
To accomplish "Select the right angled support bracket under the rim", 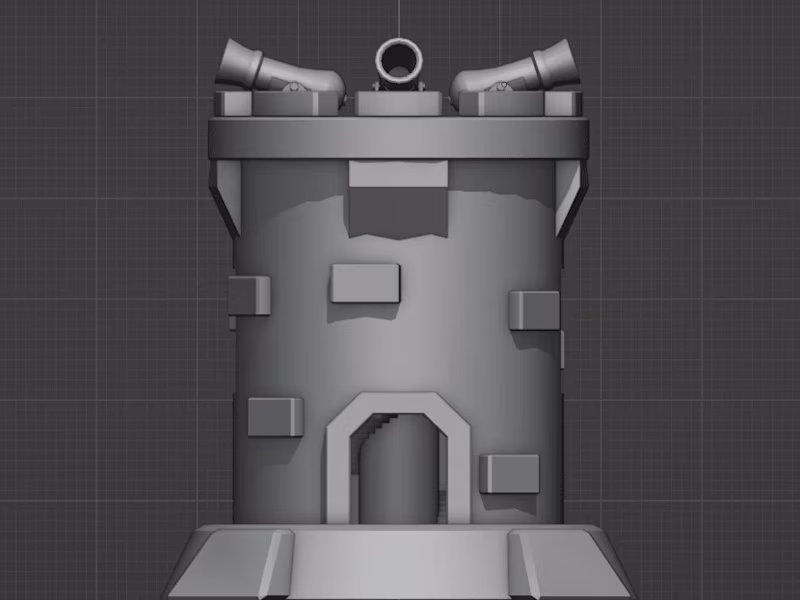I will pyautogui.click(x=572, y=198).
